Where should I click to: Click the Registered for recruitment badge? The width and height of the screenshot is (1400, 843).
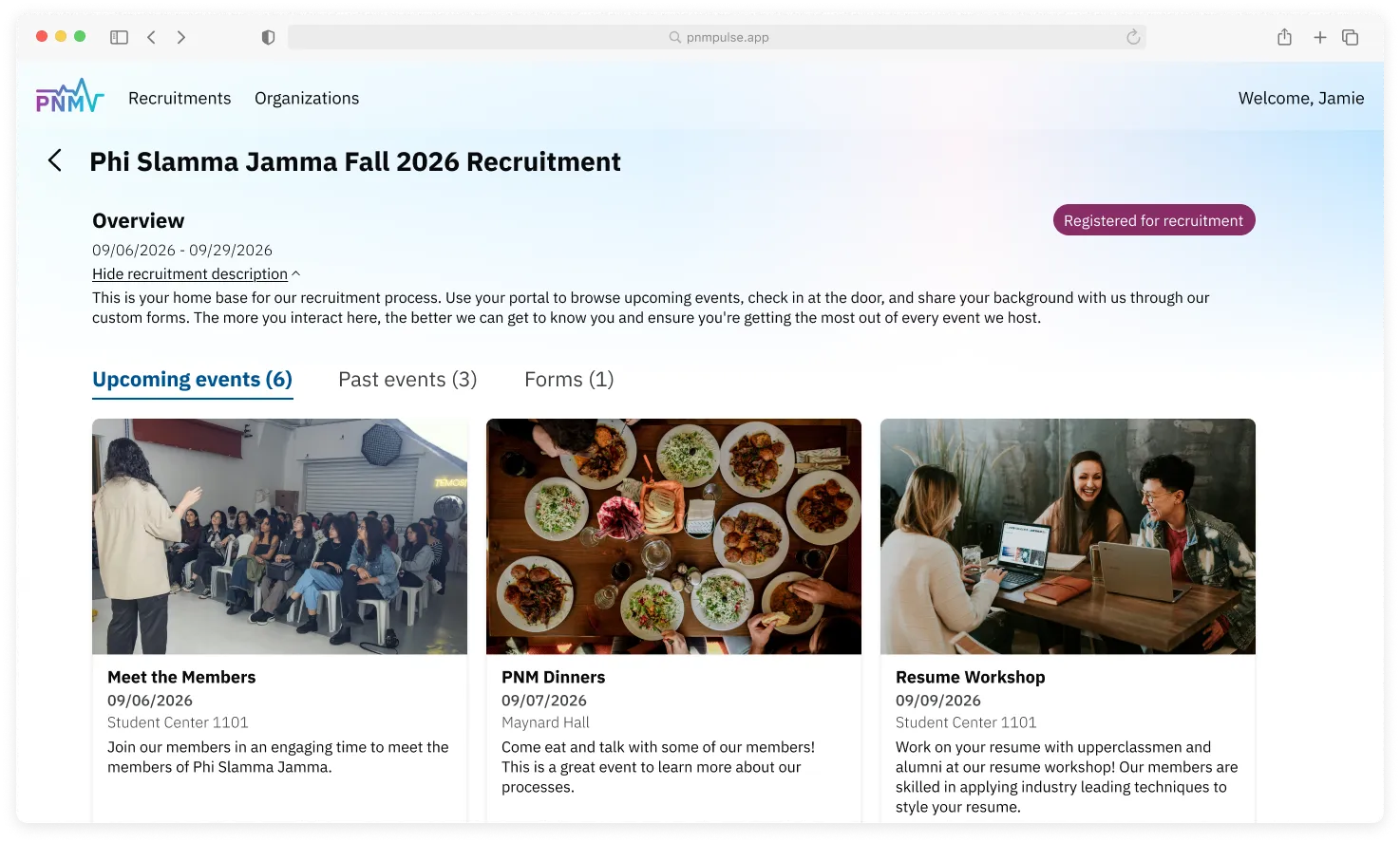(x=1153, y=219)
